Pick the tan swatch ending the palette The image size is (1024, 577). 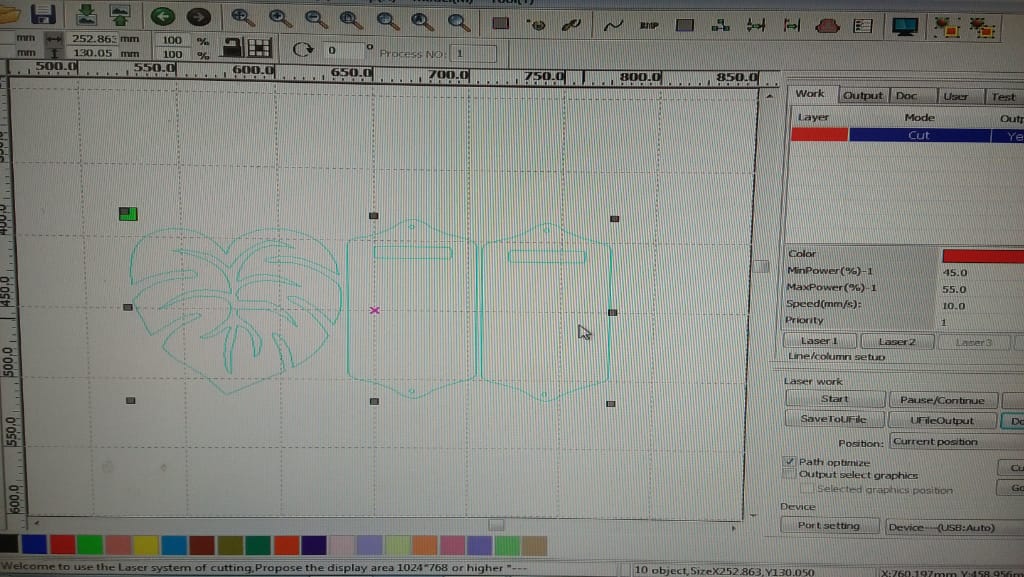point(534,545)
